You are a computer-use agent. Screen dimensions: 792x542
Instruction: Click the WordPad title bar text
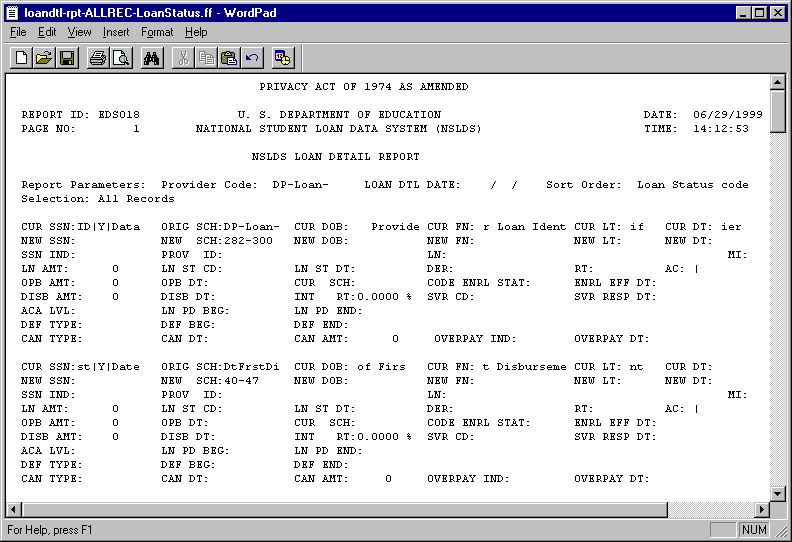tap(150, 13)
